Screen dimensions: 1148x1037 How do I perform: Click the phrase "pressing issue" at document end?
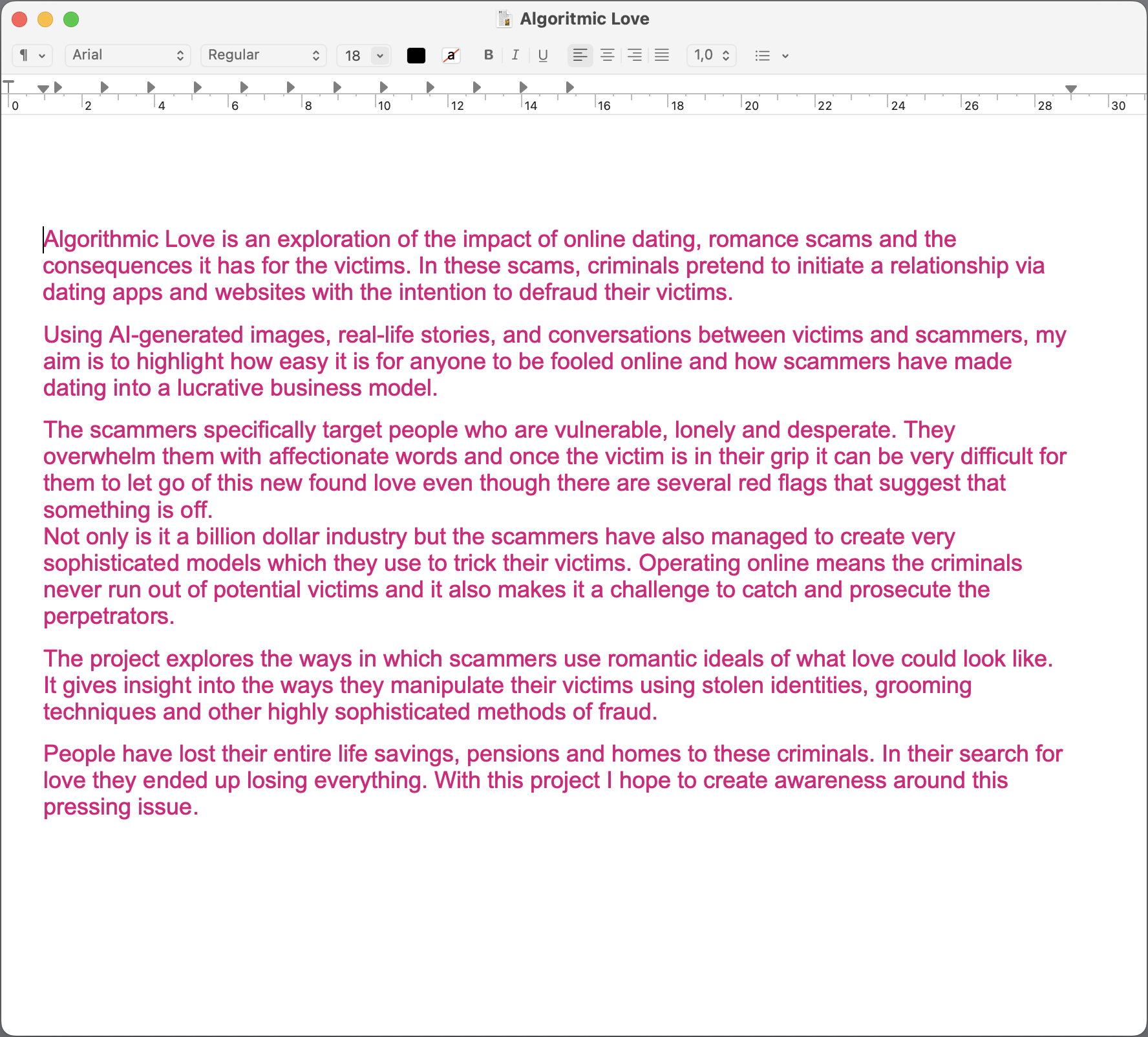(118, 807)
